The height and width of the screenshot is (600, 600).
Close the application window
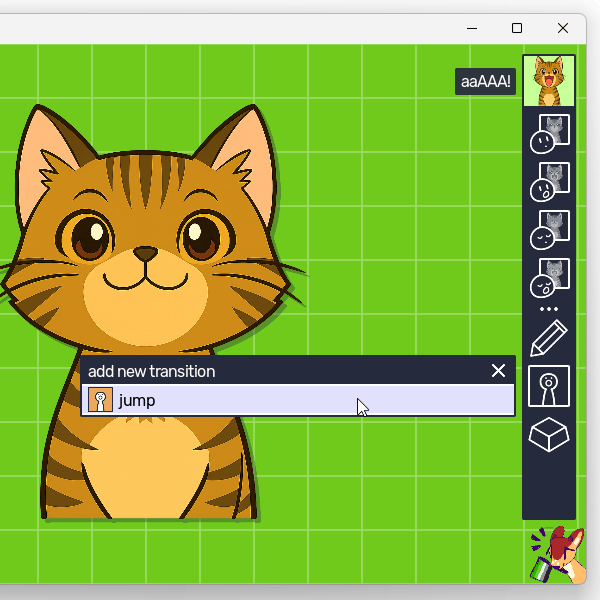(x=563, y=28)
